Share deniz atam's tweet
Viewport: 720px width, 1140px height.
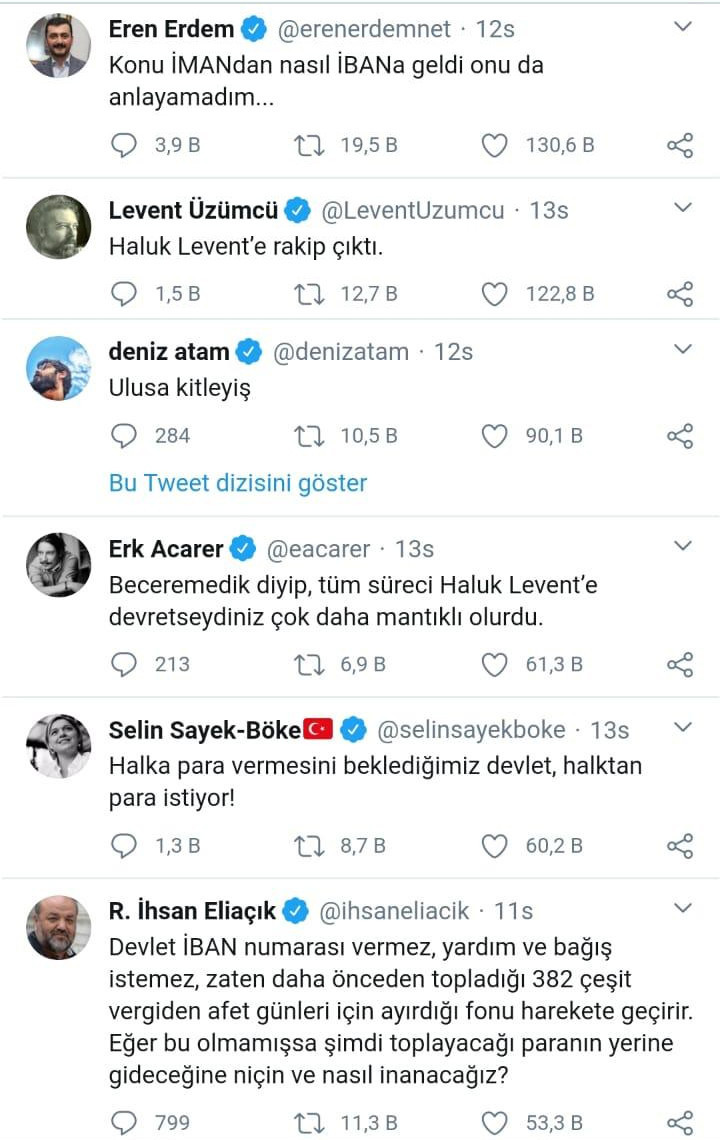(x=680, y=435)
